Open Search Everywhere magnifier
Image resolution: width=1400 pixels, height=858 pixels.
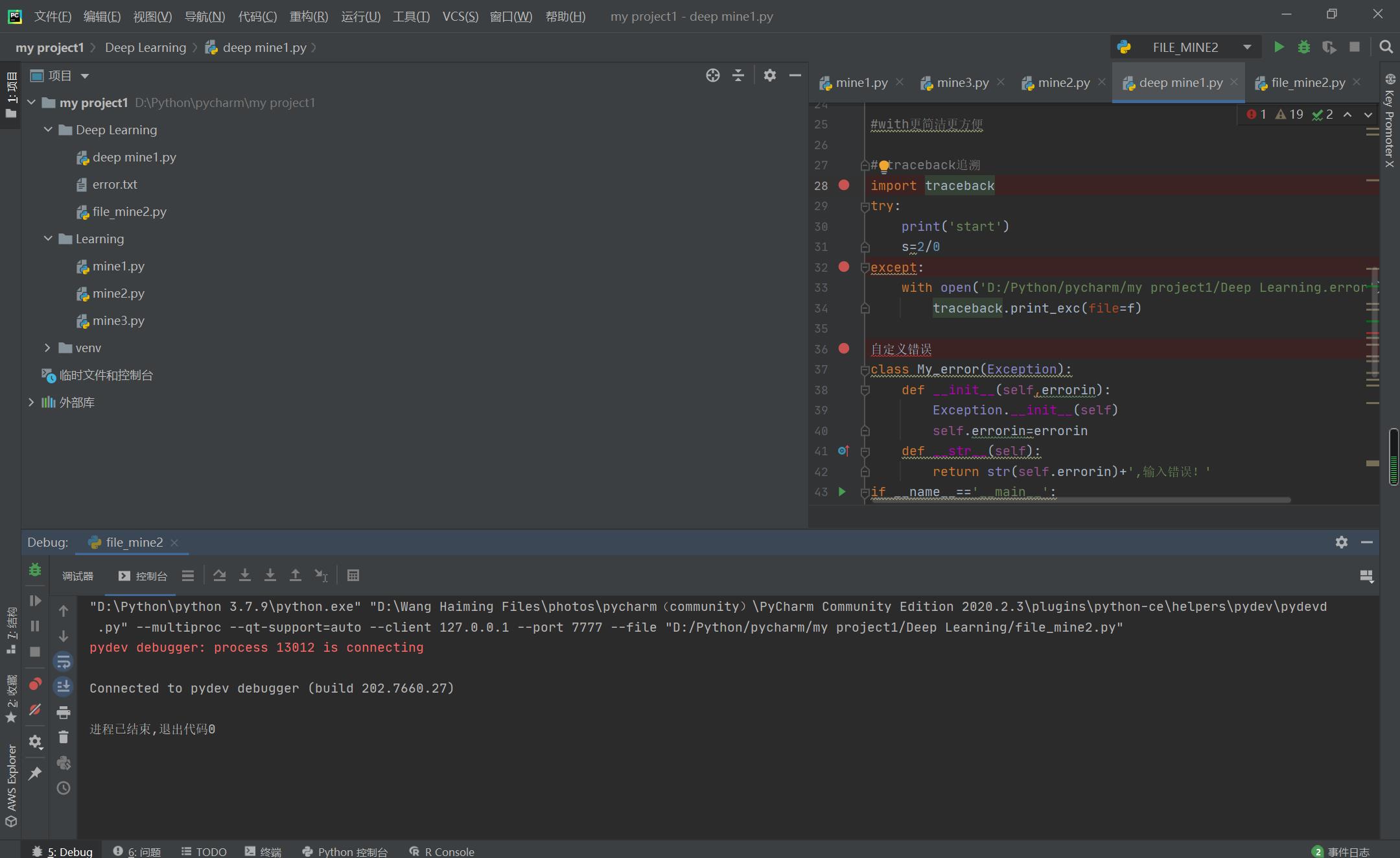point(1386,47)
